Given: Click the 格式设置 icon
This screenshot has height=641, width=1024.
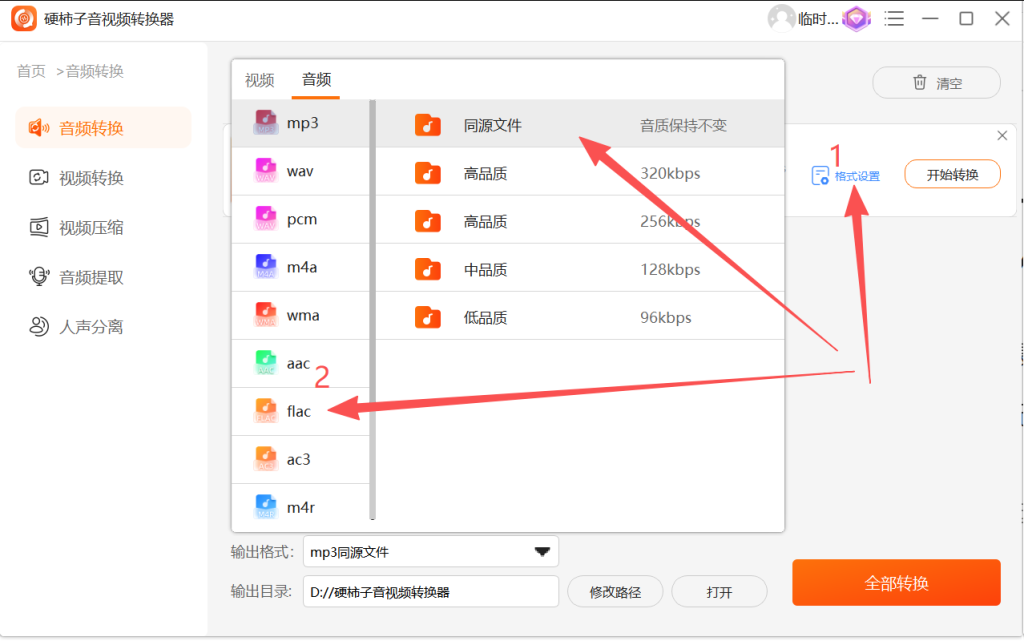Looking at the screenshot, I should [820, 176].
